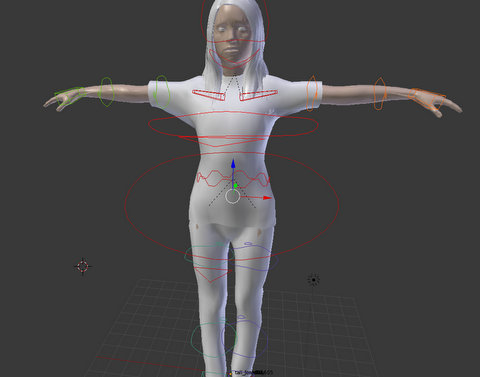
Task: Select the teal foot control circle
Action: tap(214, 339)
